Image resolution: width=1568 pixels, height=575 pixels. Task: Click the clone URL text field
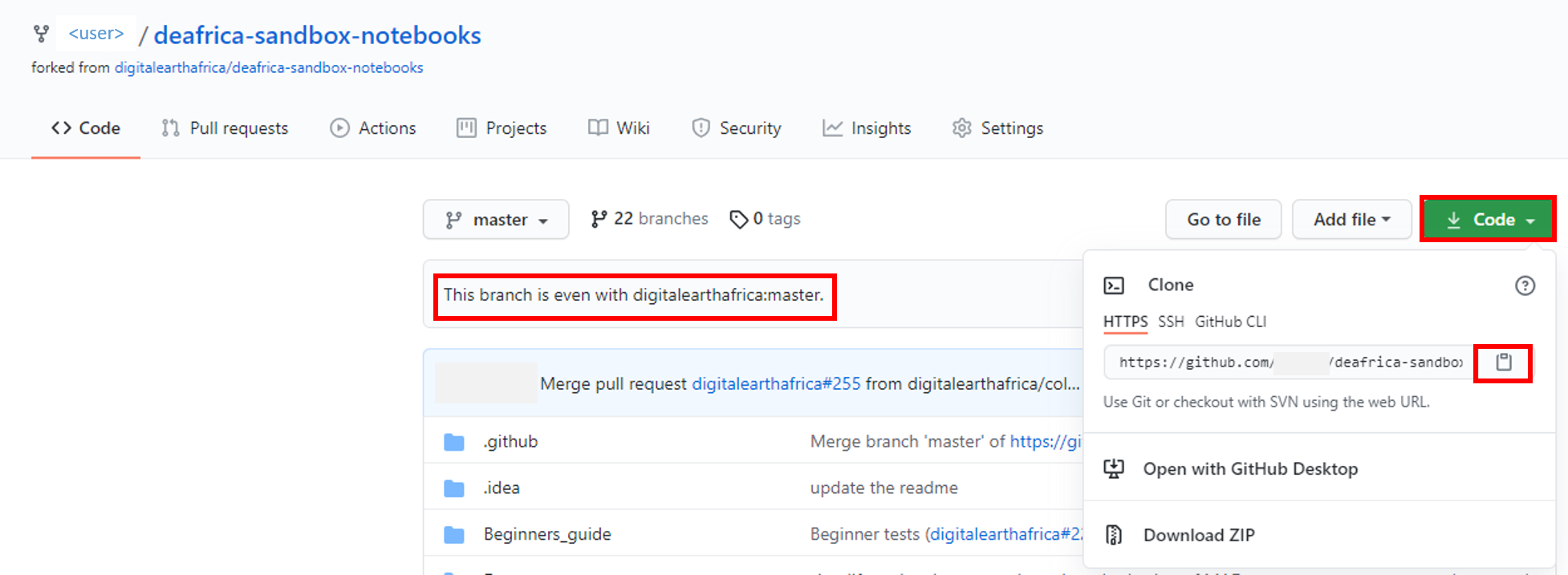1290,362
